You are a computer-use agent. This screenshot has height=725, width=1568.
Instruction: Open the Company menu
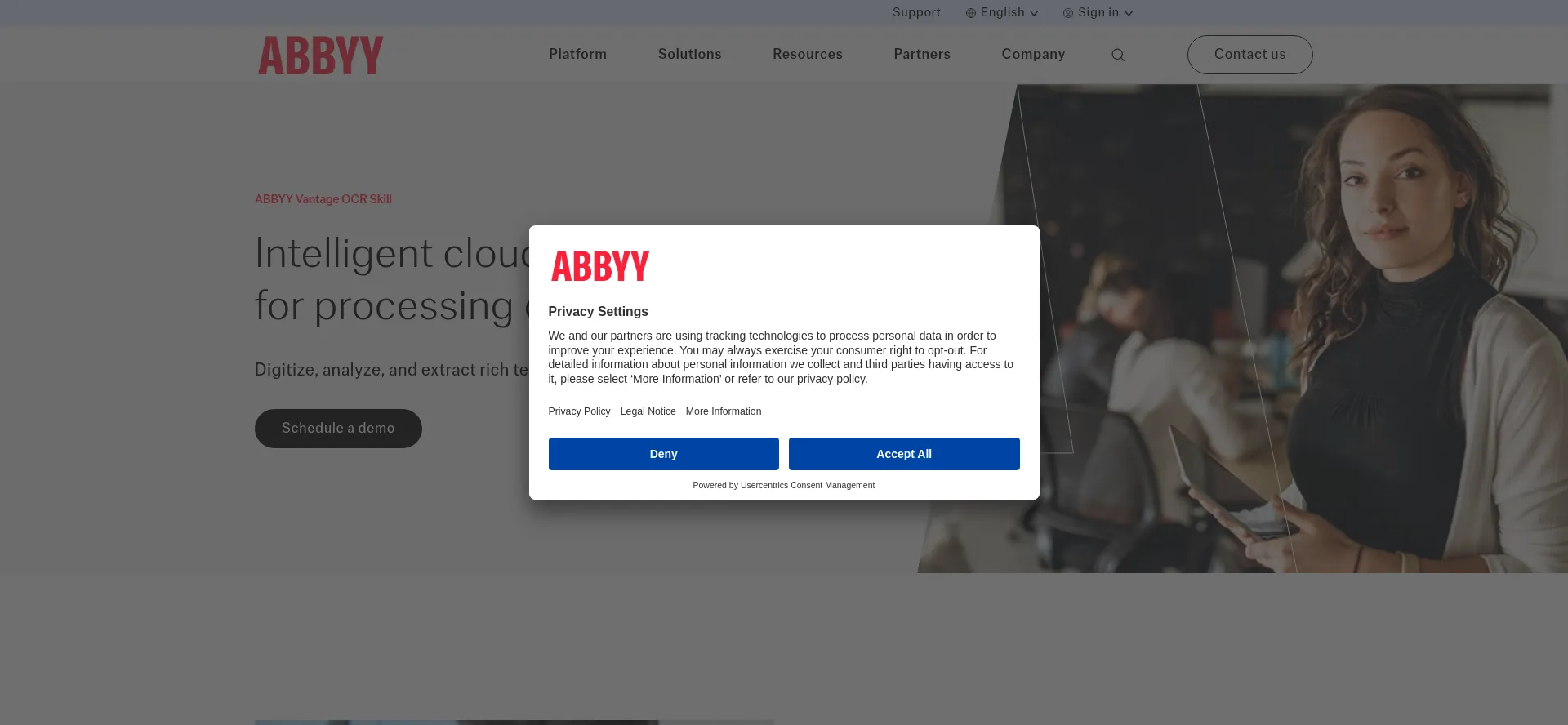(1033, 54)
